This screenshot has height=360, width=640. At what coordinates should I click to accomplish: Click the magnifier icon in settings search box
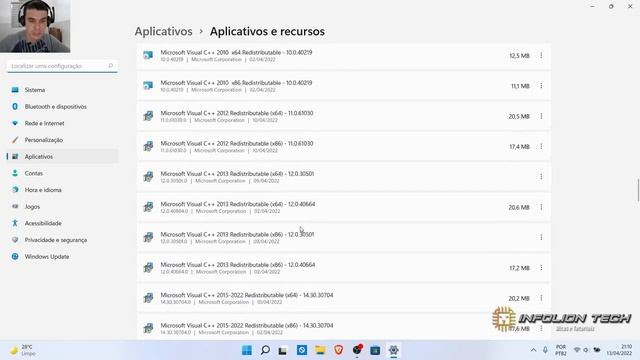tap(111, 66)
